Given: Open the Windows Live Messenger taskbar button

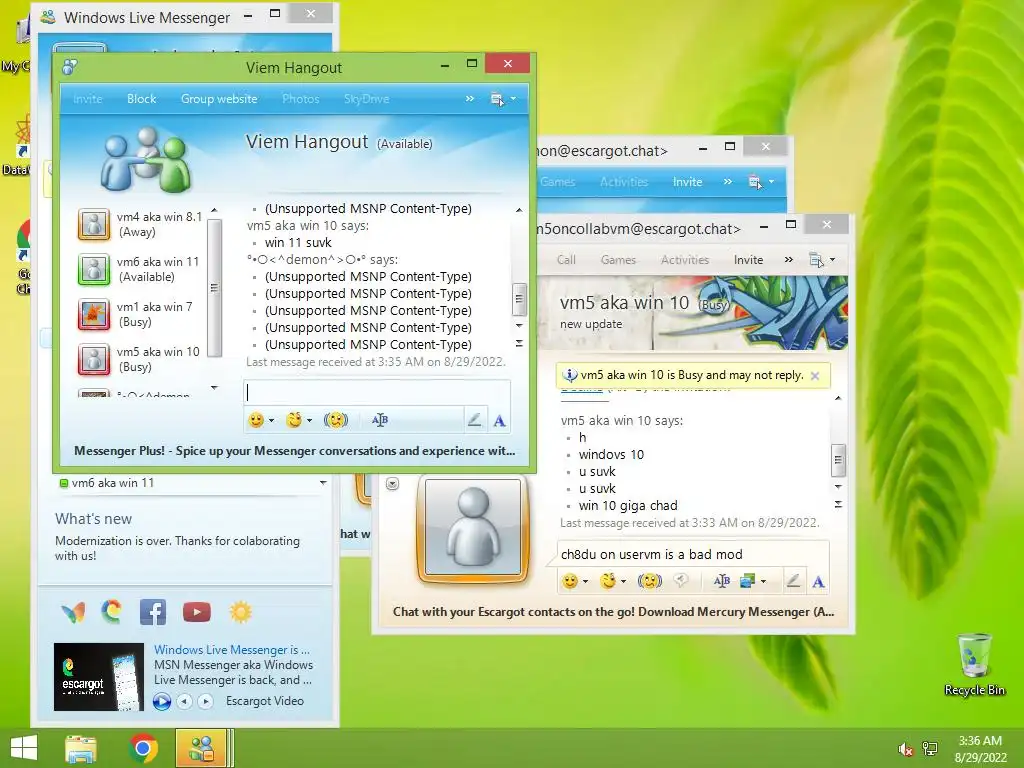Looking at the screenshot, I should tap(201, 748).
